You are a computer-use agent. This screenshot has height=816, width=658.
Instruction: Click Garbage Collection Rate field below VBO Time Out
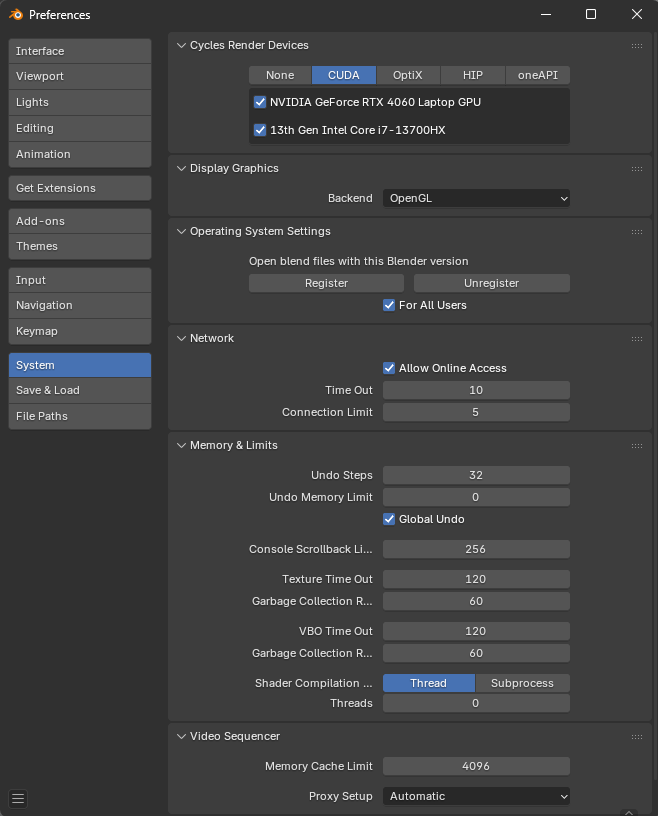[x=476, y=653]
